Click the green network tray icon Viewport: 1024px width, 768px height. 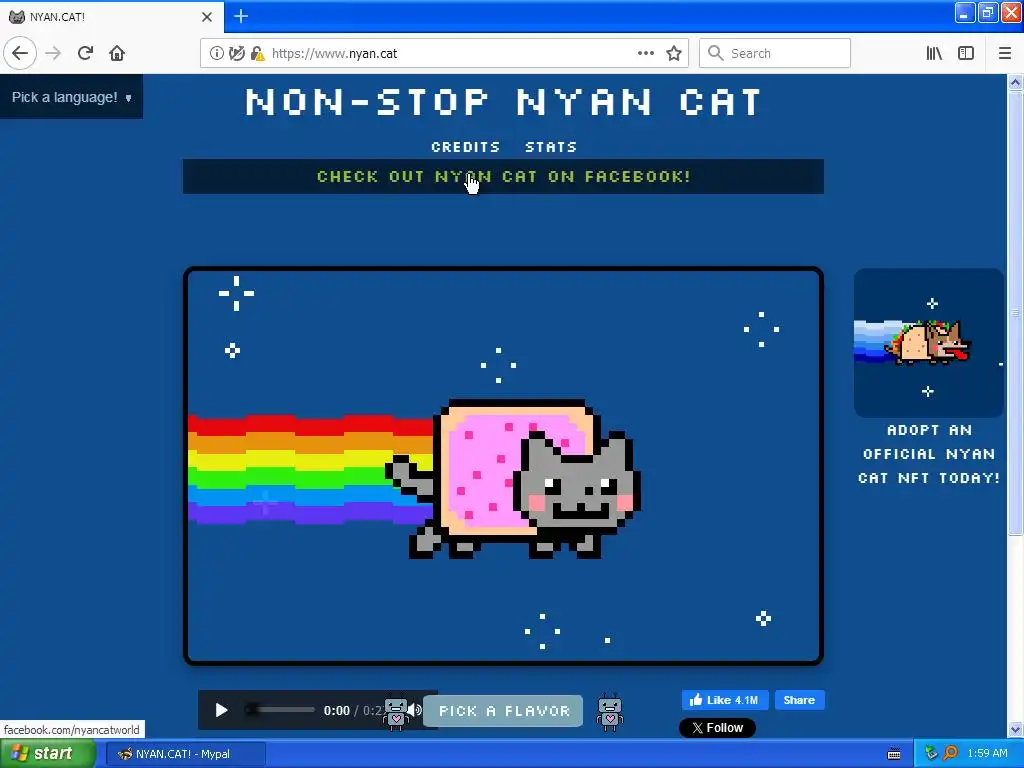pos(931,754)
